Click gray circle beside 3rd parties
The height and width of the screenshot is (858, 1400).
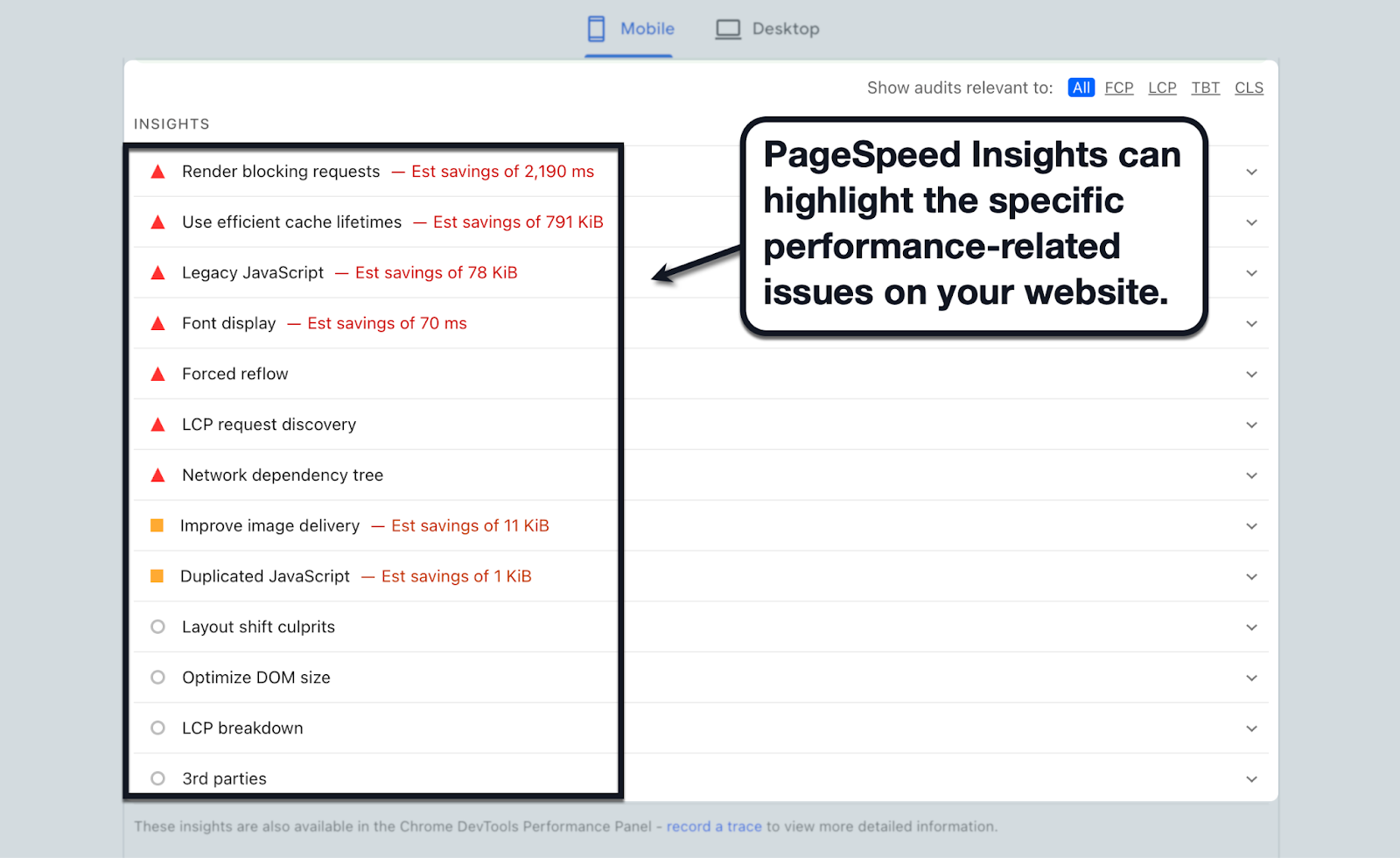157,778
